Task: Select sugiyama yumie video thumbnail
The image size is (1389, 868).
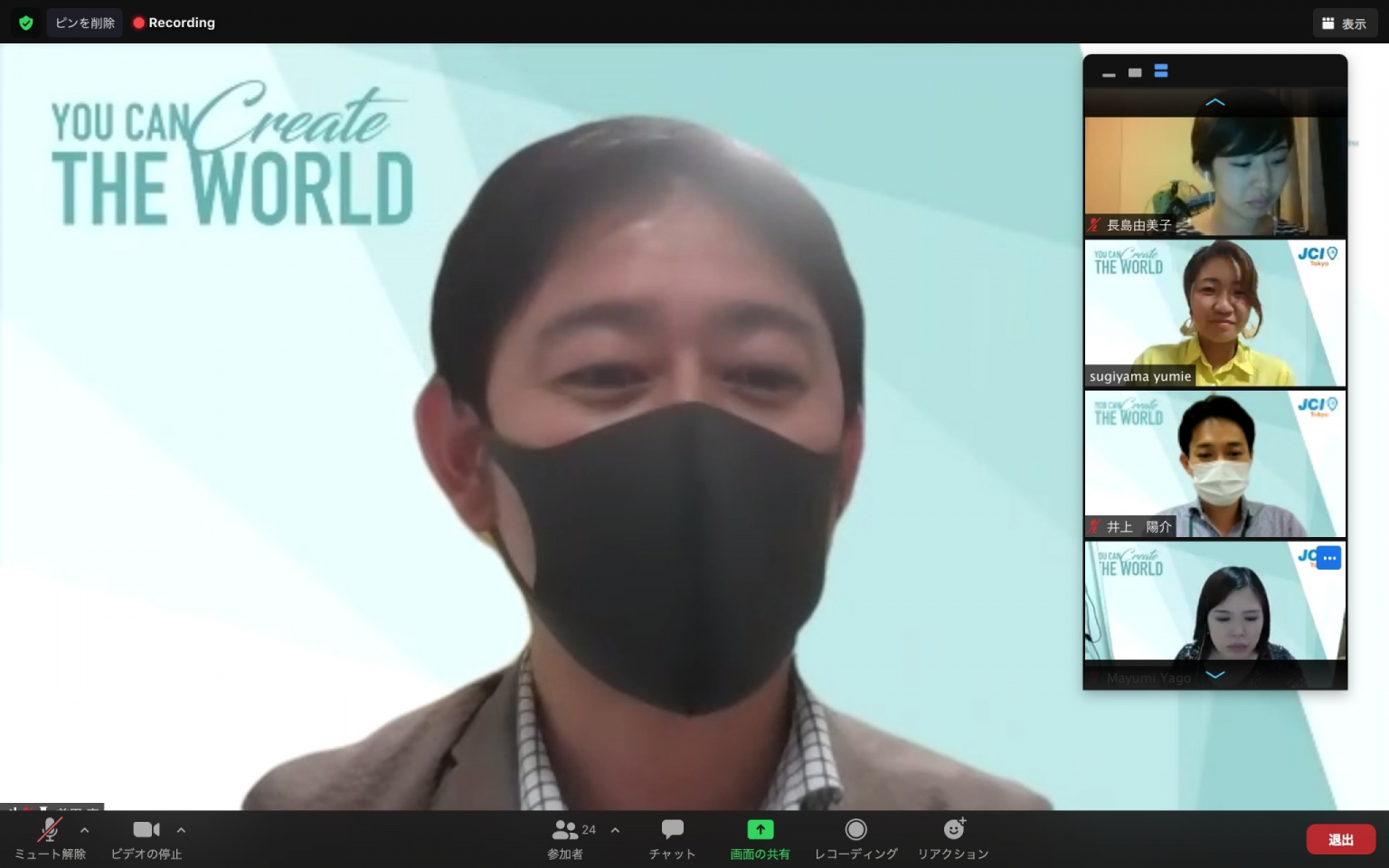Action: (1214, 313)
